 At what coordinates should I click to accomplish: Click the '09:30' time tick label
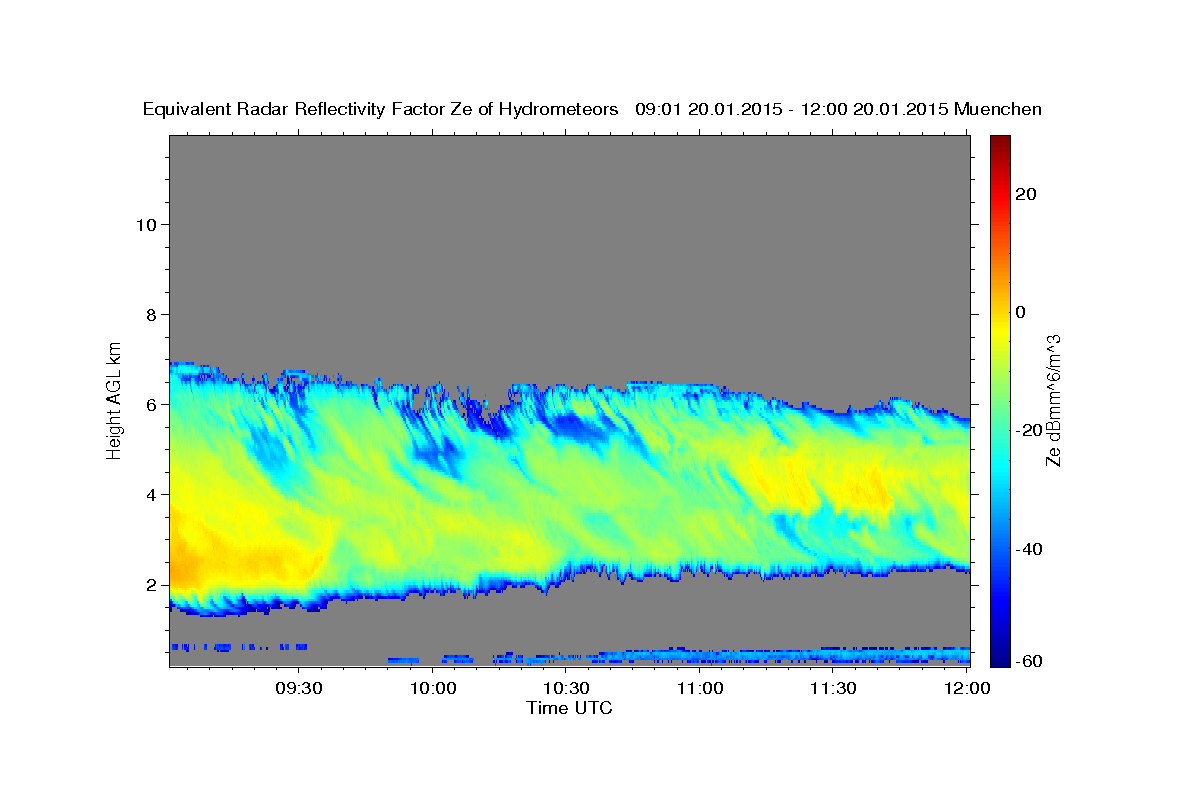(x=300, y=688)
